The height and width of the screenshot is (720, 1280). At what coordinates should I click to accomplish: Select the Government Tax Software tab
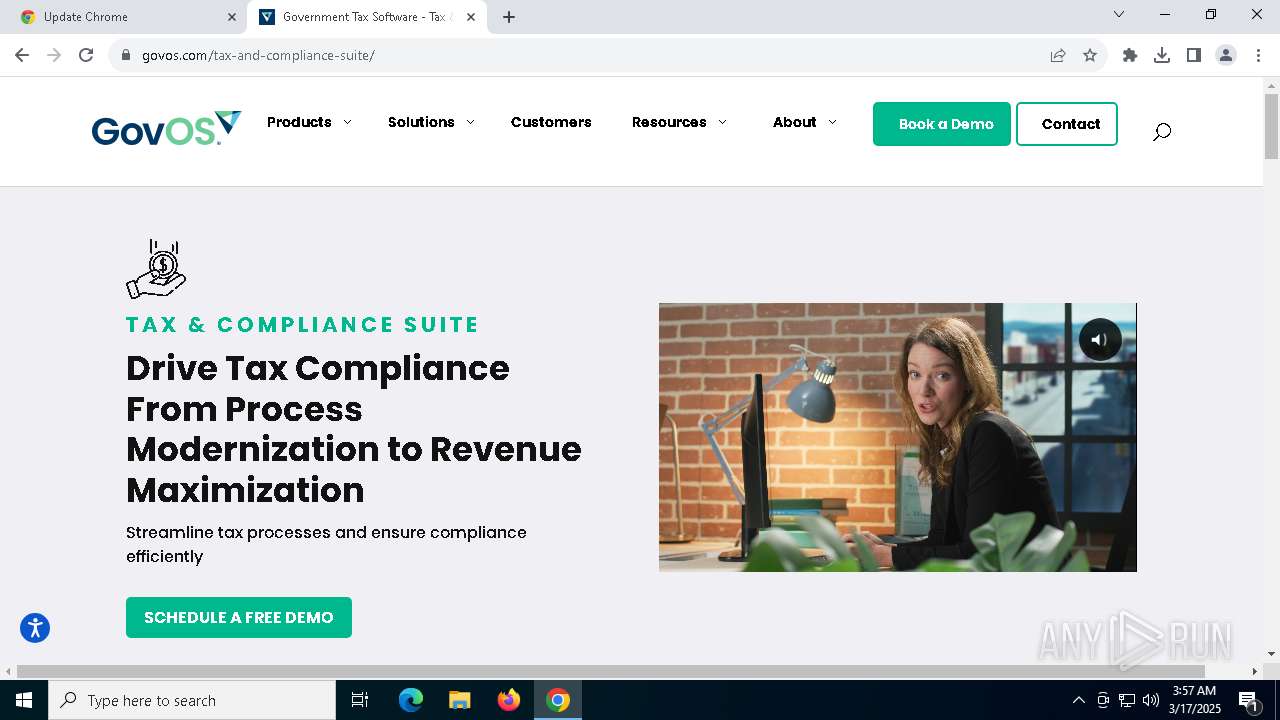(365, 17)
